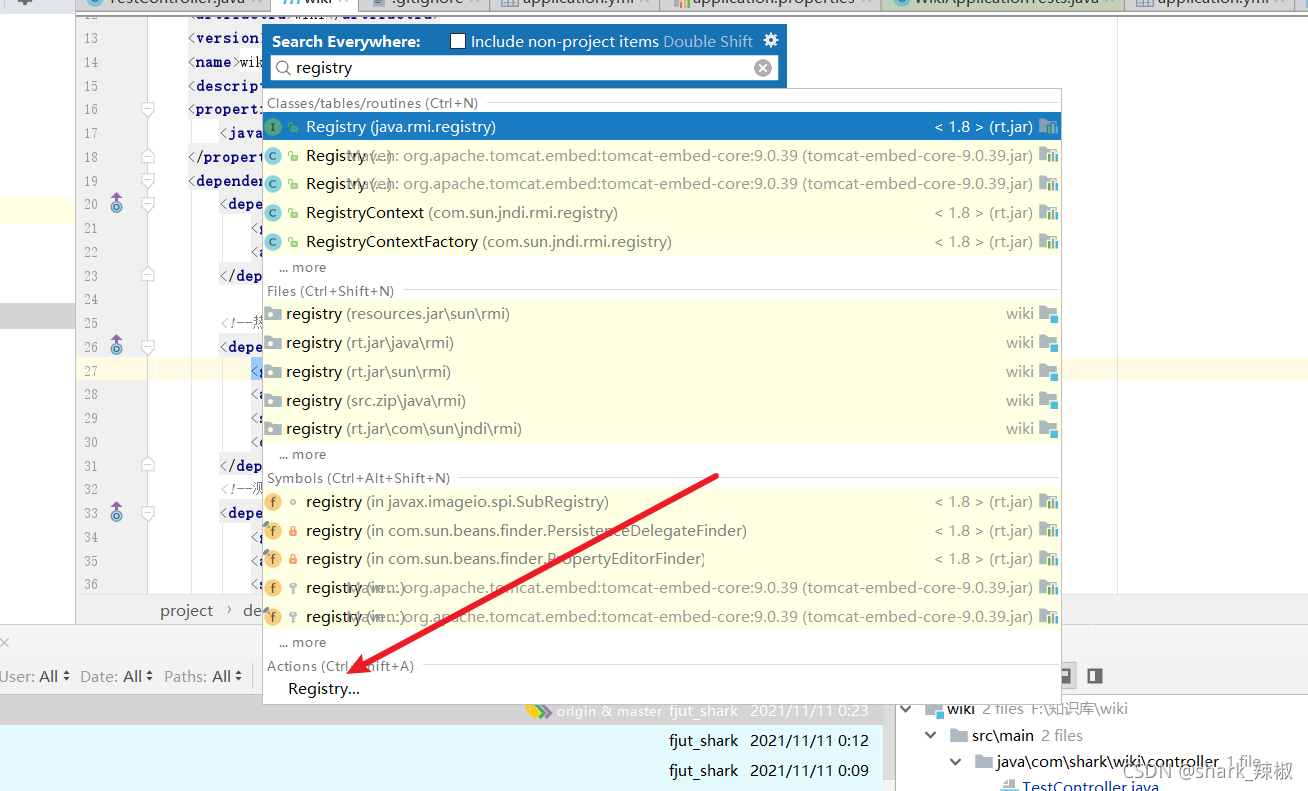1308x791 pixels.
Task: Switch to .gitignore editor tab
Action: point(425,3)
